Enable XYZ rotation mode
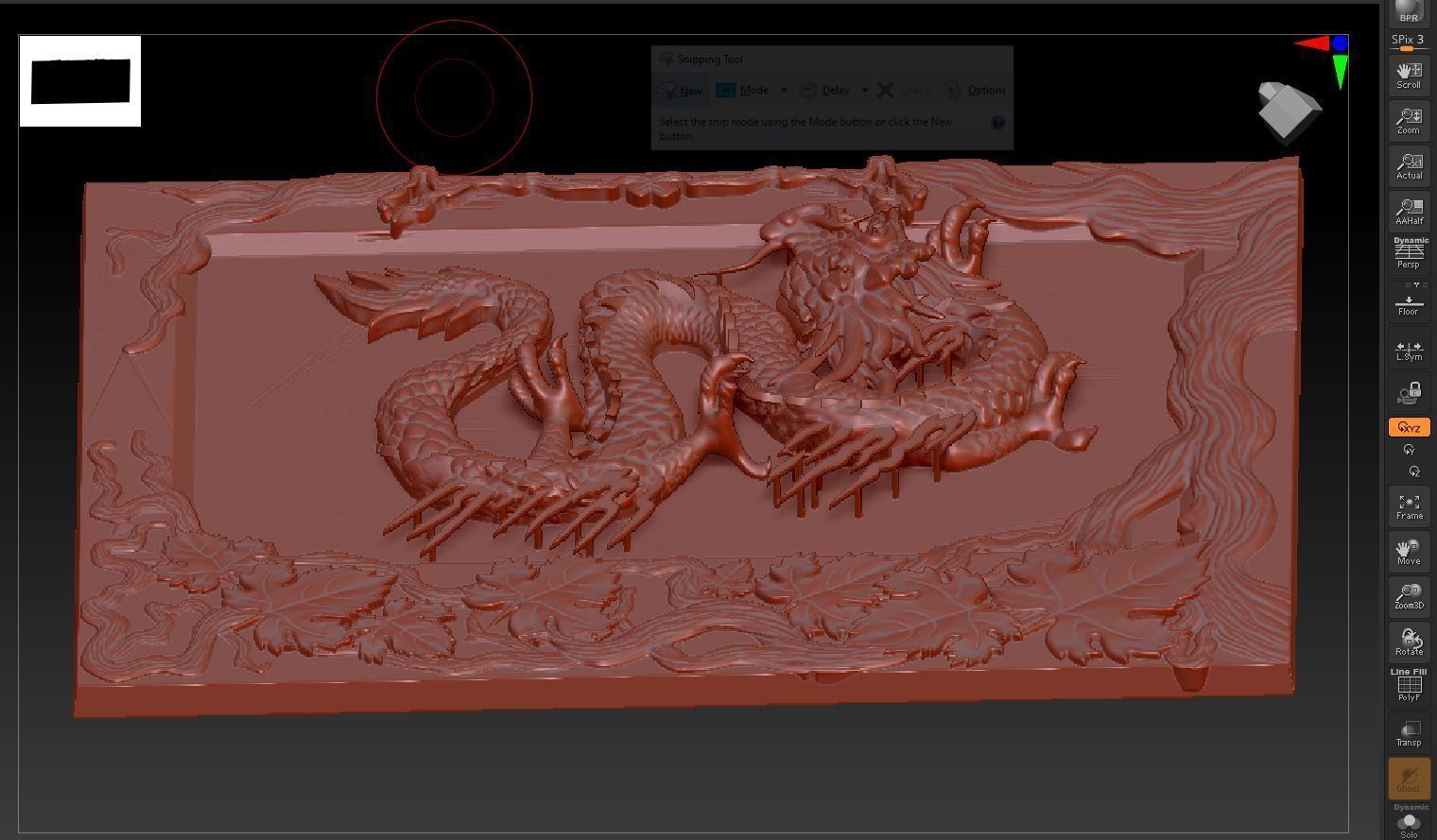The width and height of the screenshot is (1437, 840). click(x=1409, y=427)
